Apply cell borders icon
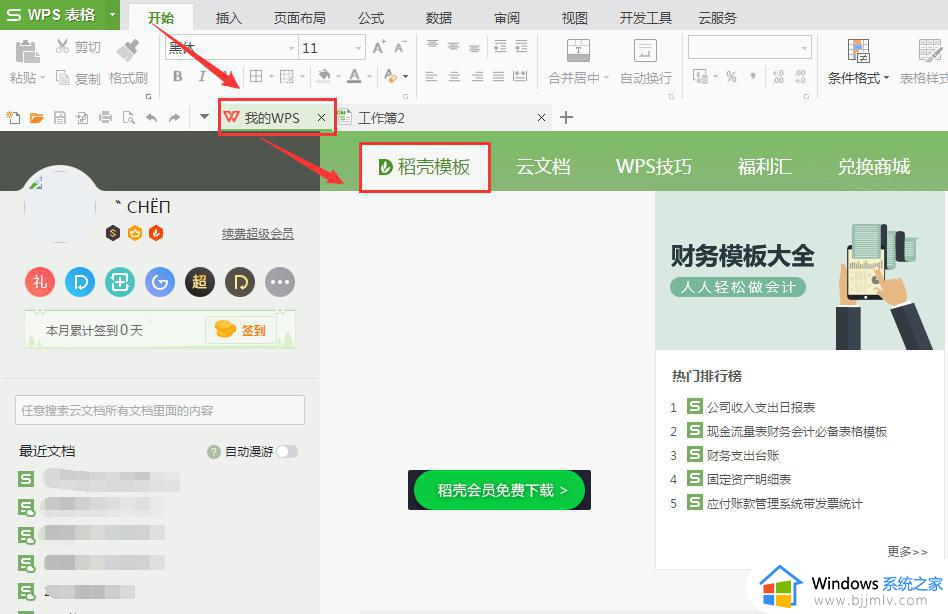Image resolution: width=948 pixels, height=614 pixels. pyautogui.click(x=256, y=76)
